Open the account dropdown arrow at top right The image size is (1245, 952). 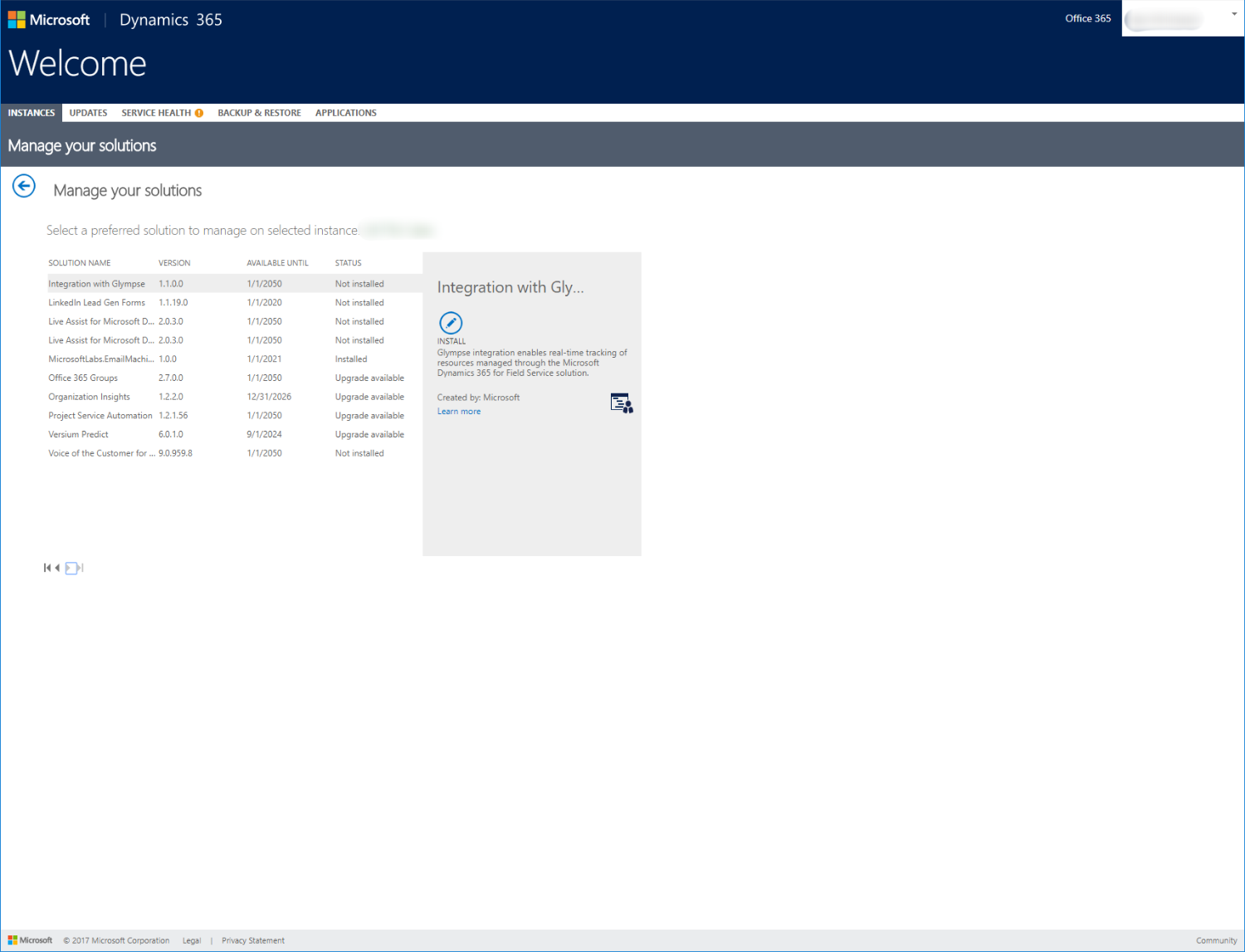[x=1234, y=14]
